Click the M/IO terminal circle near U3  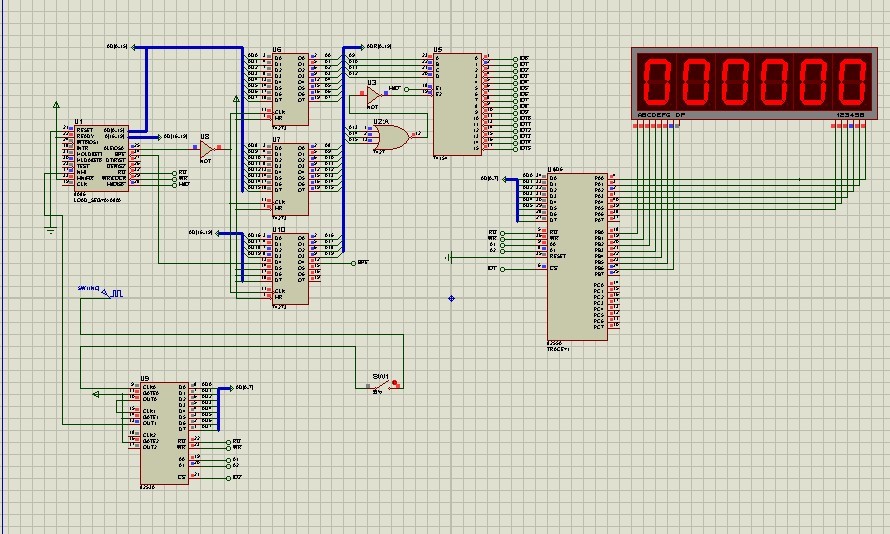coord(406,89)
